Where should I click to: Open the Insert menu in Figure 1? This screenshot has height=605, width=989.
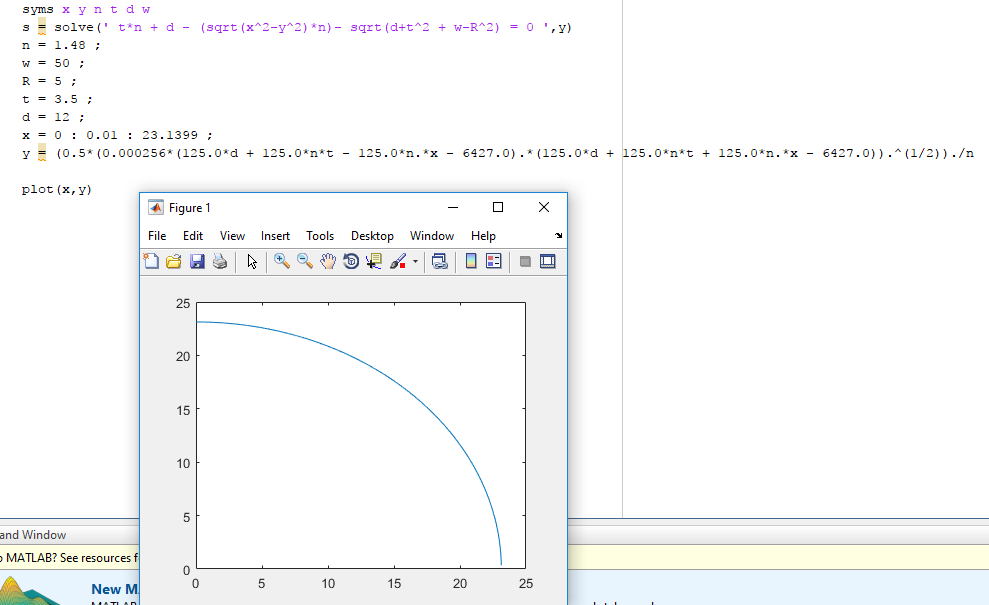(x=275, y=236)
